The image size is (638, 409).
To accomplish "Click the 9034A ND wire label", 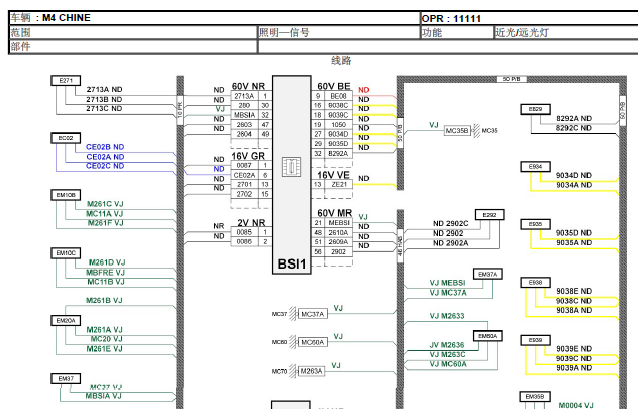I will (574, 185).
